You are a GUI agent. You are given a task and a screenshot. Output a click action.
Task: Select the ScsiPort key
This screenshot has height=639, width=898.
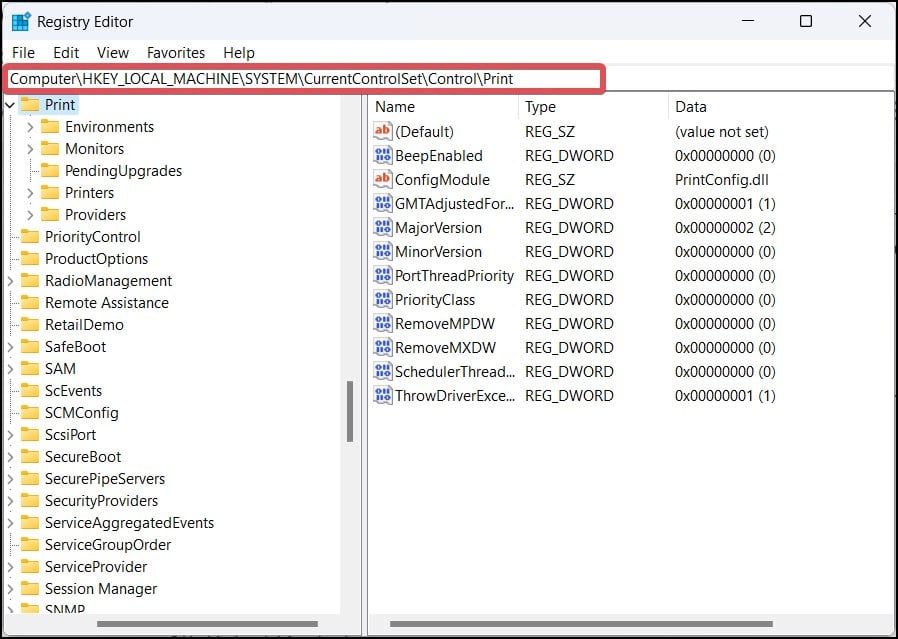pyautogui.click(x=70, y=435)
